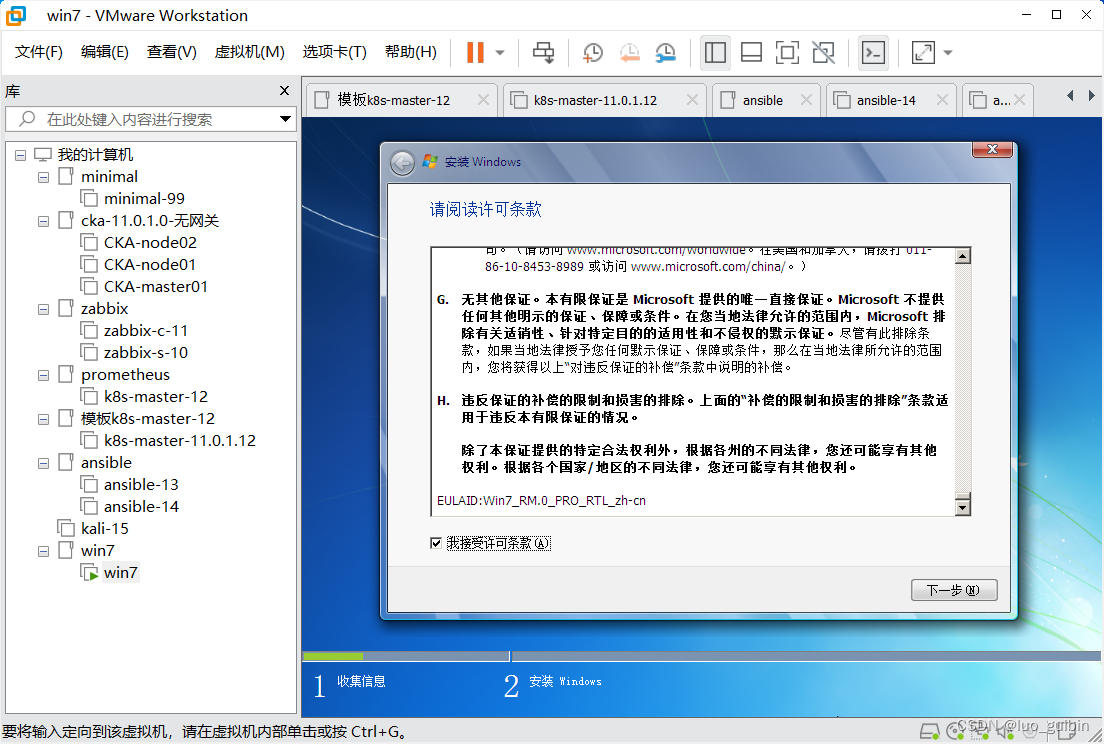This screenshot has width=1104, height=744.
Task: Collapse the cka-11.0.1.0-无网关 folder node
Action: 43,221
